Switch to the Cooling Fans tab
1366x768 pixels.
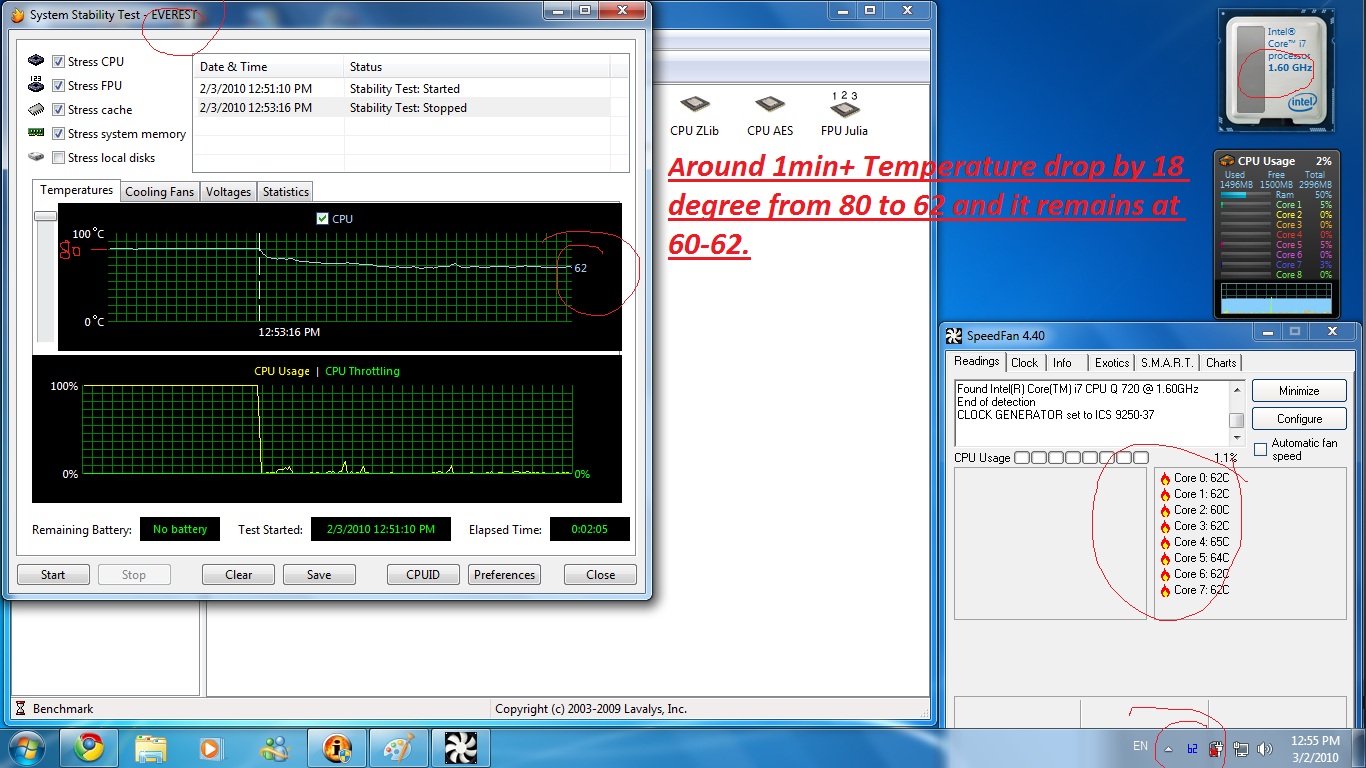(159, 191)
